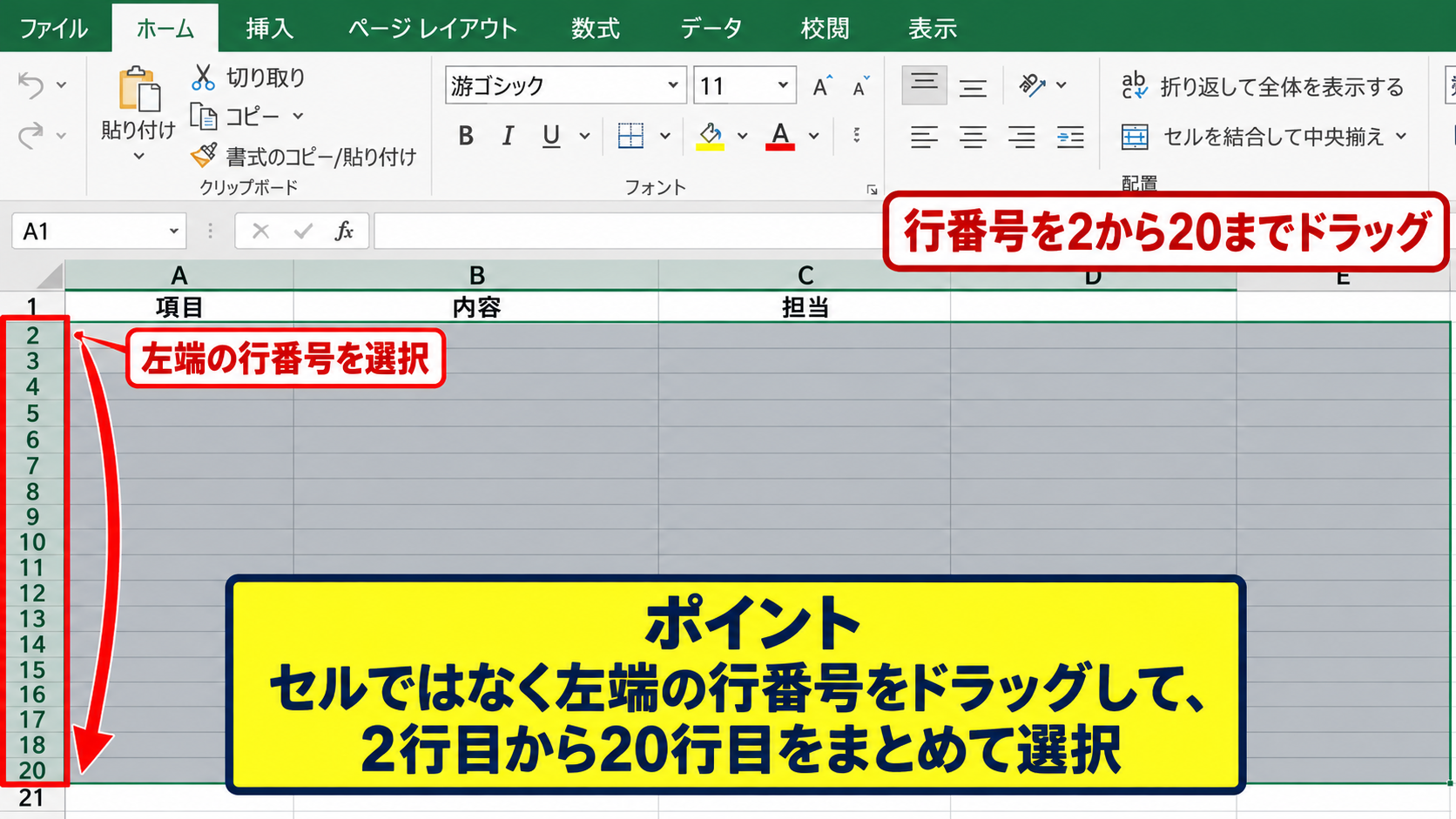Apply red font color A
The image size is (1456, 819).
tap(780, 136)
